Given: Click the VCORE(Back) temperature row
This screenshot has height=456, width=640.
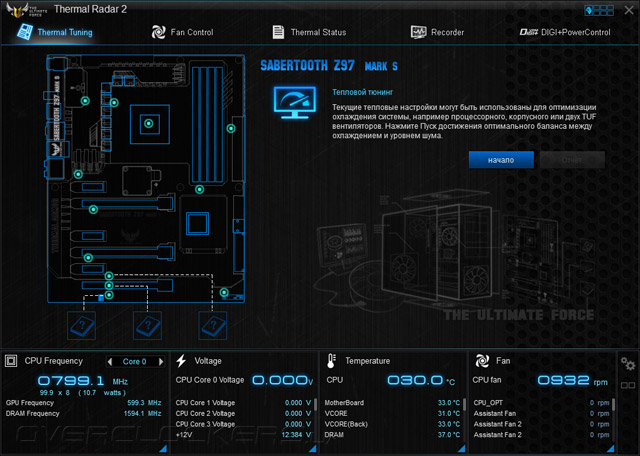Looking at the screenshot, I should coord(392,424).
